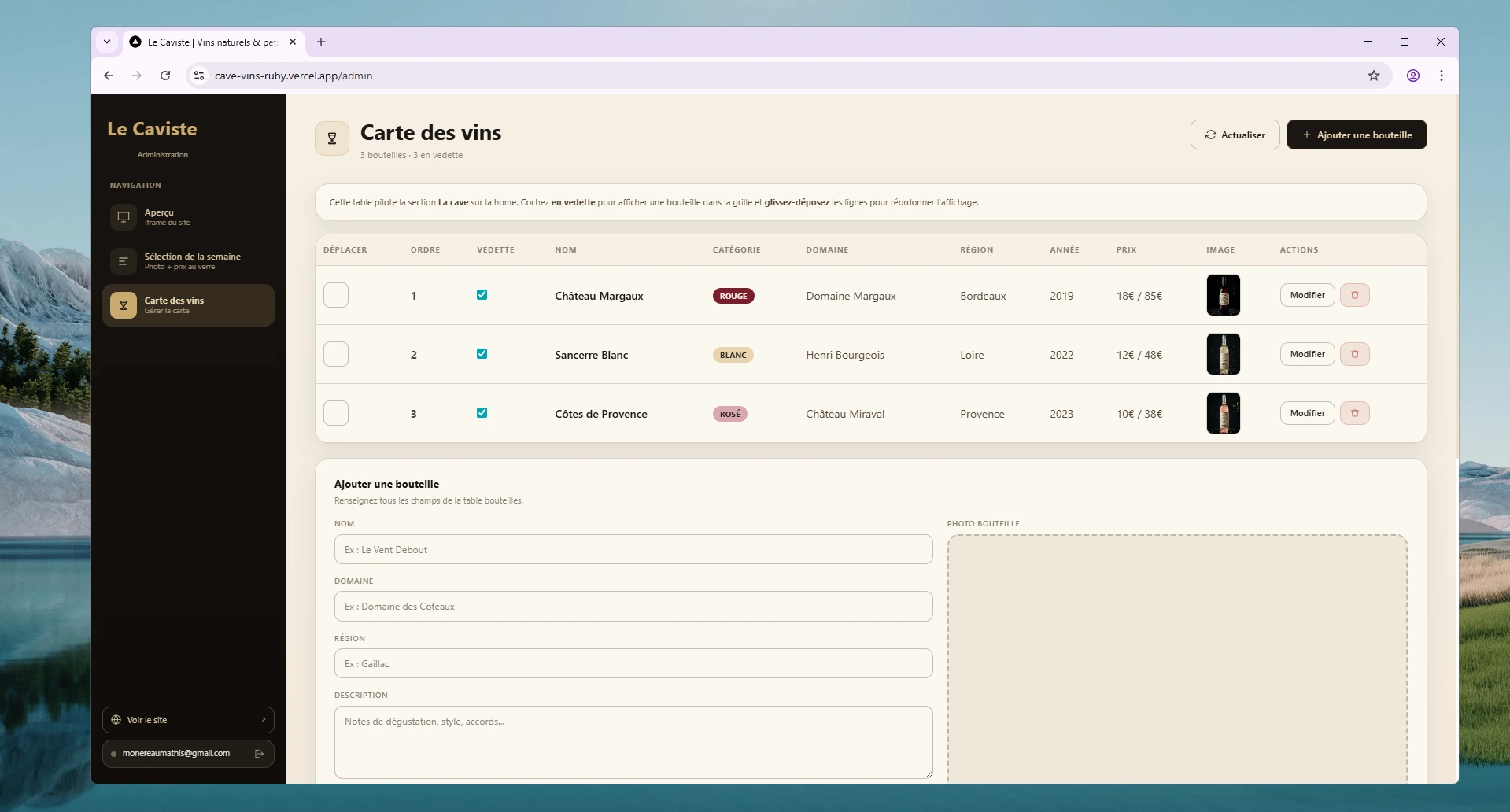Click Modifier for the Sancerre Blanc row
The image size is (1510, 812).
(1306, 353)
